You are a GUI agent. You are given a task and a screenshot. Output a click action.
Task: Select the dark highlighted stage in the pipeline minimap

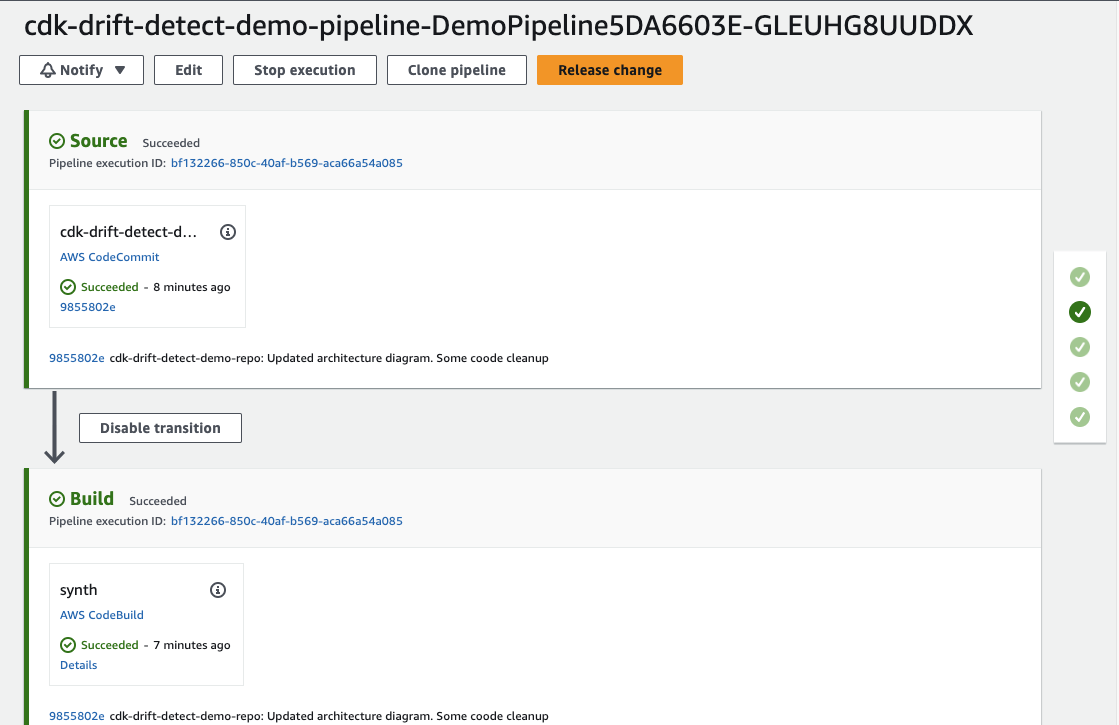[x=1079, y=312]
